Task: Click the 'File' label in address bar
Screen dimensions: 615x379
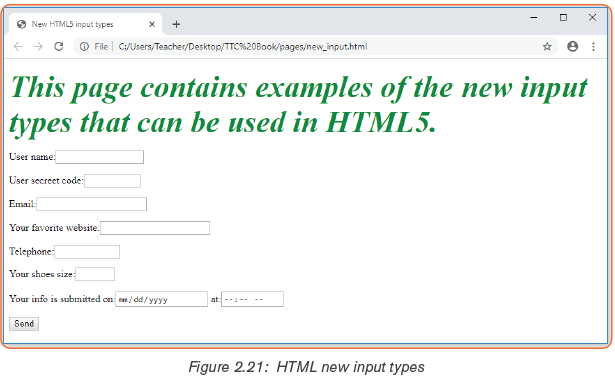Action: point(101,47)
